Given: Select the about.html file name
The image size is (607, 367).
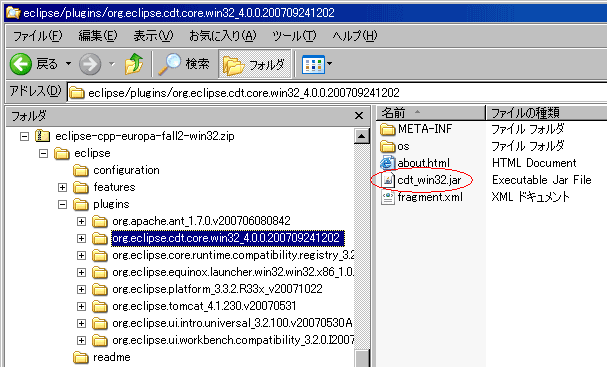Looking at the screenshot, I should click(424, 163).
